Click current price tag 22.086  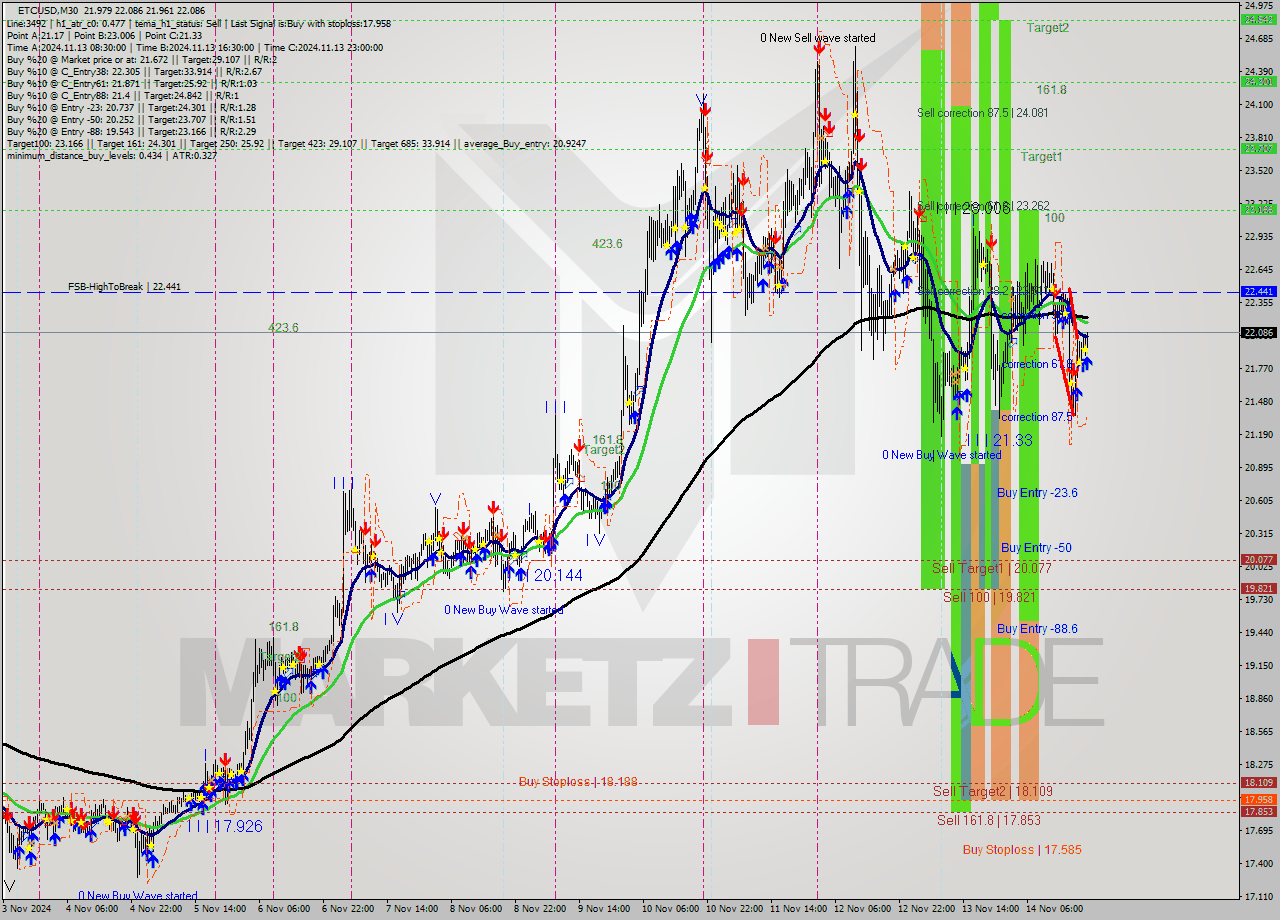point(1258,332)
